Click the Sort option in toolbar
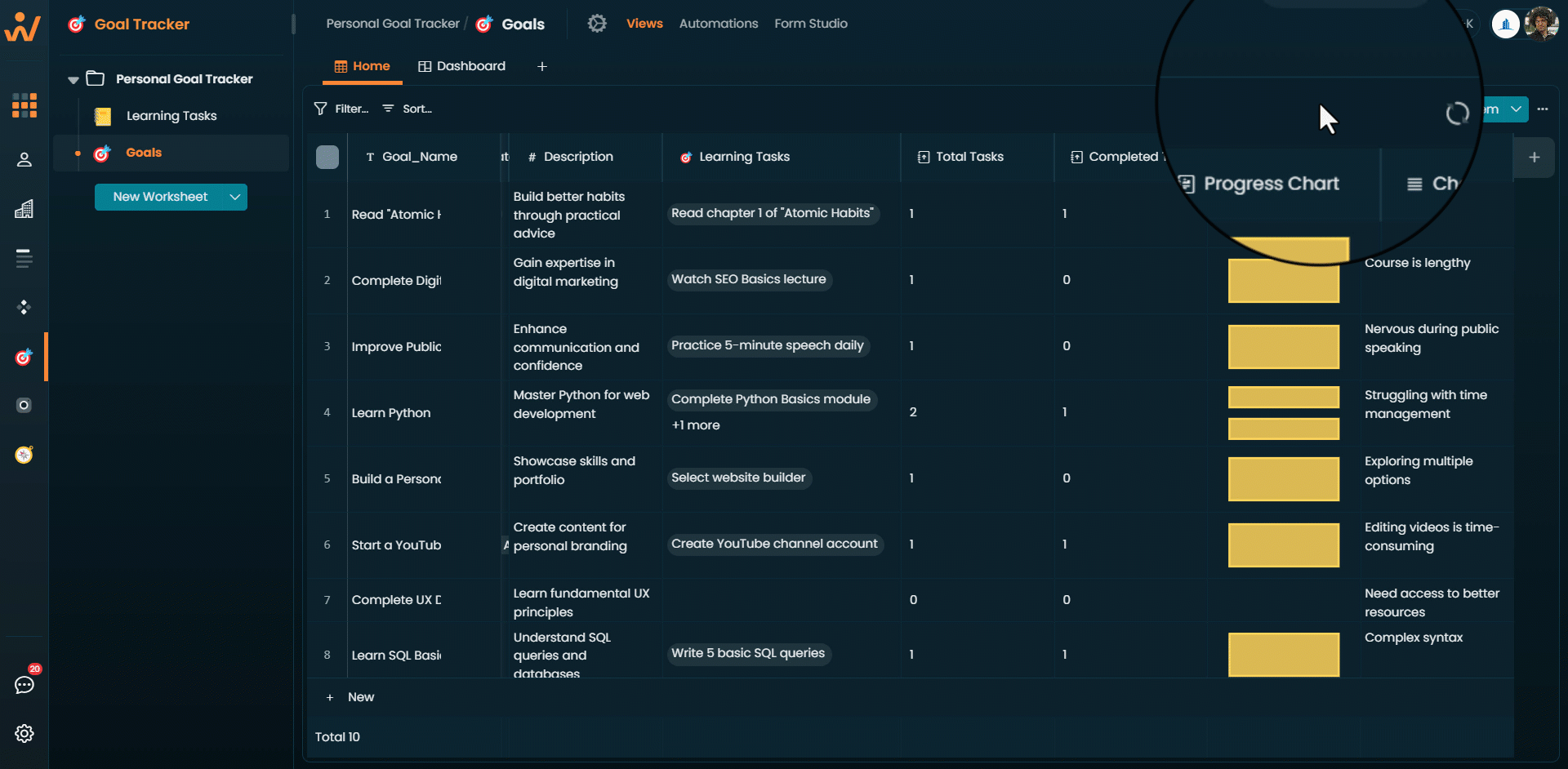The image size is (1568, 769). pos(408,109)
